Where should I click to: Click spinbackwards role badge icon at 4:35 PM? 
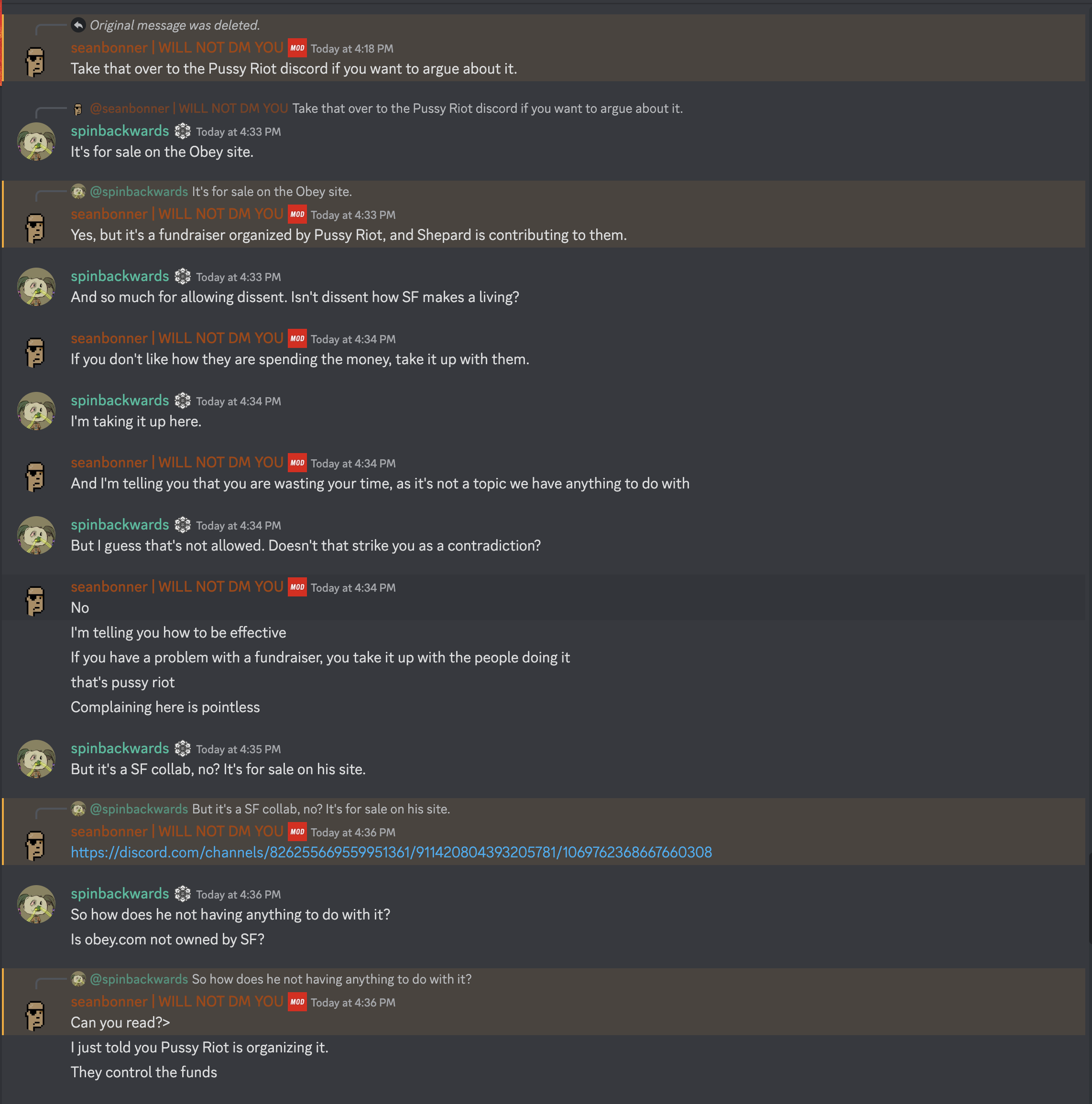click(x=182, y=748)
